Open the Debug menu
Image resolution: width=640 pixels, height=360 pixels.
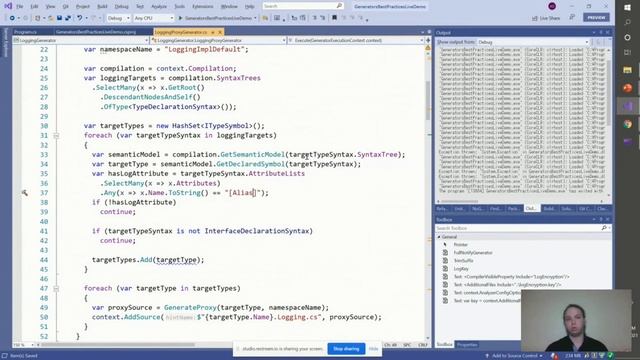(121, 7)
